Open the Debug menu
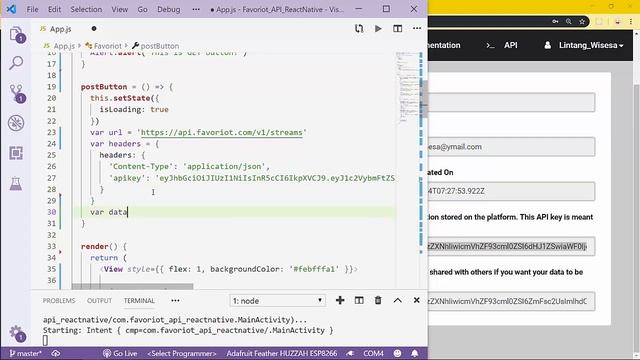 coord(169,9)
